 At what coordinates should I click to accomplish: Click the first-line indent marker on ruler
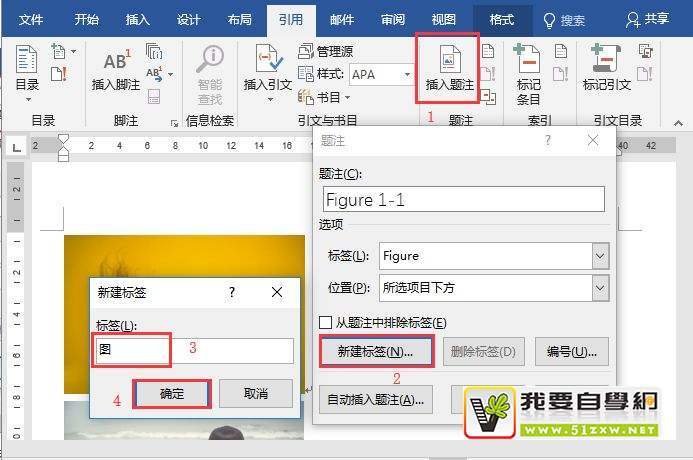[63, 139]
